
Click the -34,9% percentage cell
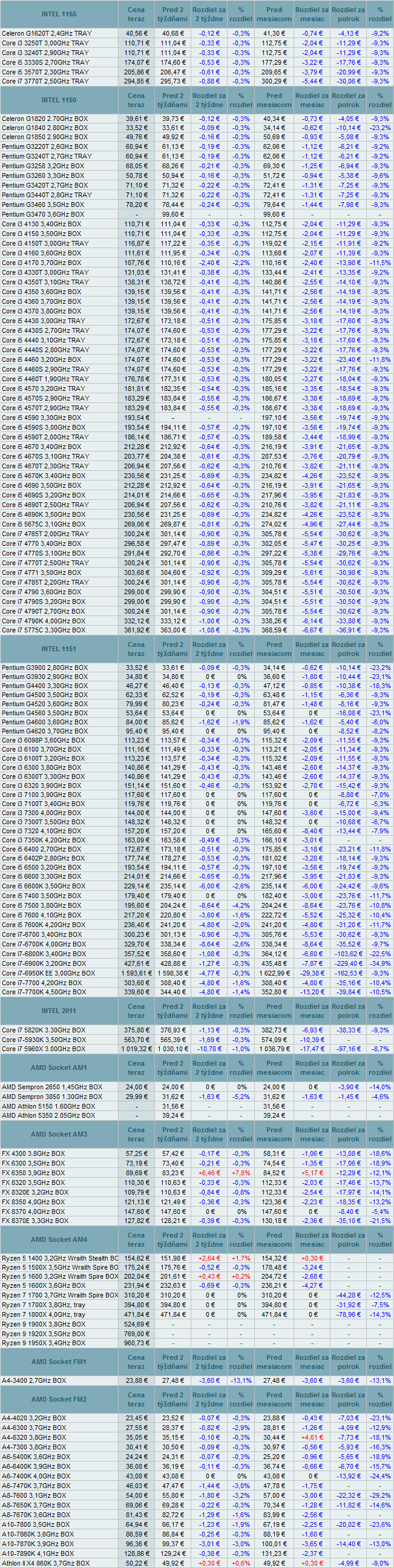coord(381,963)
